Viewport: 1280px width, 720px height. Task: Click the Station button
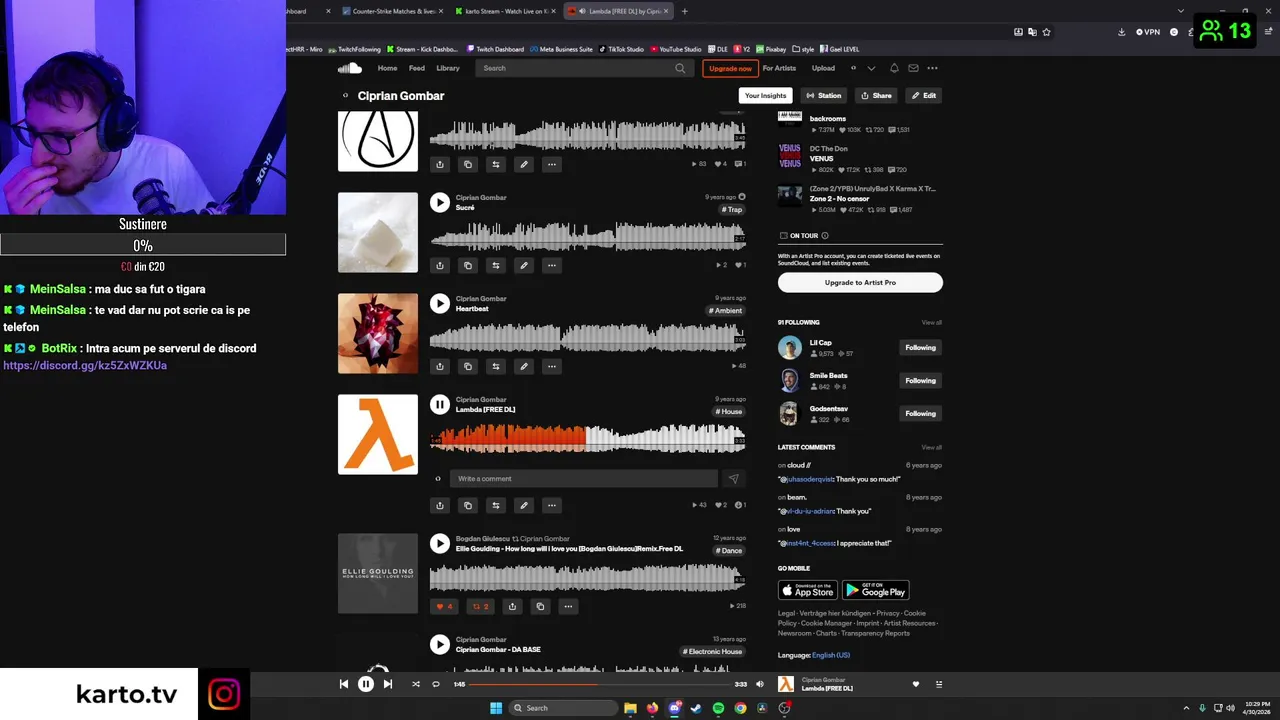(825, 96)
